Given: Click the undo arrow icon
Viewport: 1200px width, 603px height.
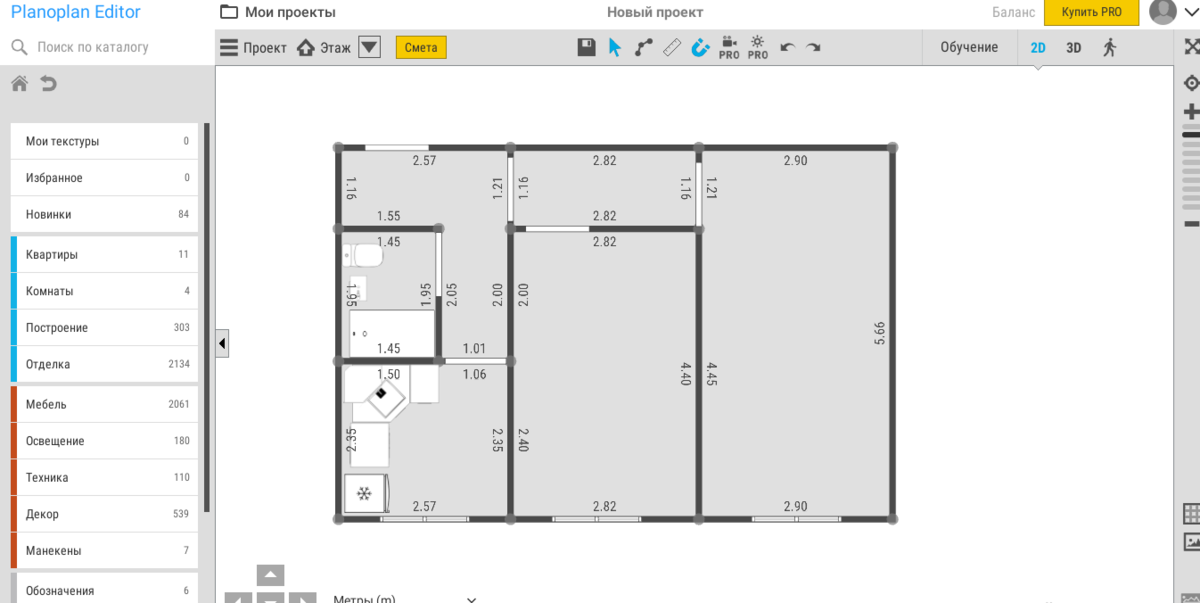Looking at the screenshot, I should (x=787, y=47).
